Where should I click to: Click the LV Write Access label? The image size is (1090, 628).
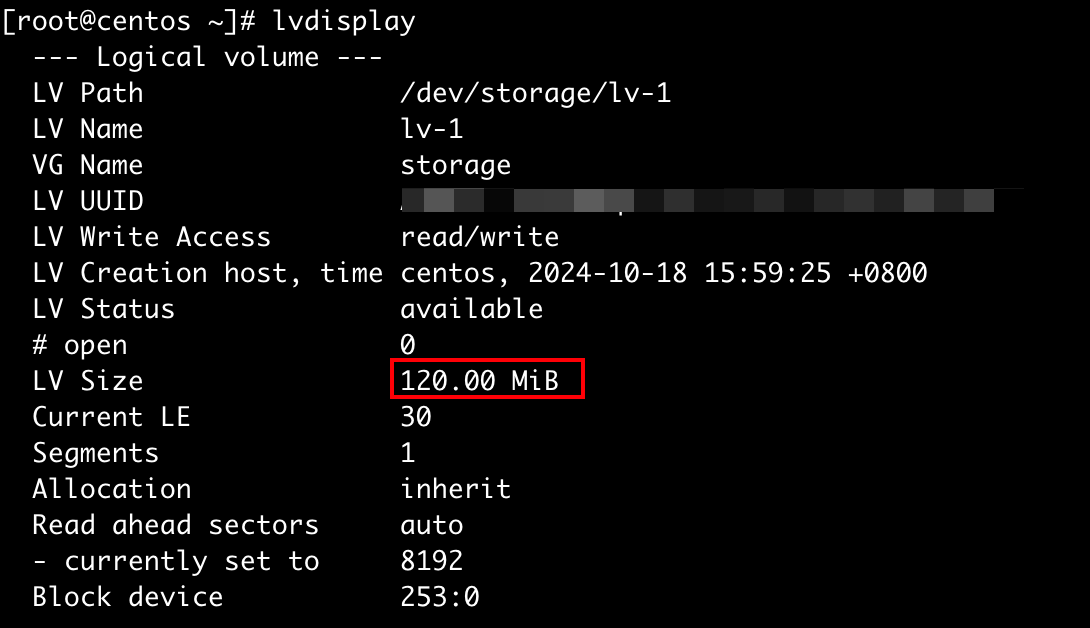coord(151,237)
